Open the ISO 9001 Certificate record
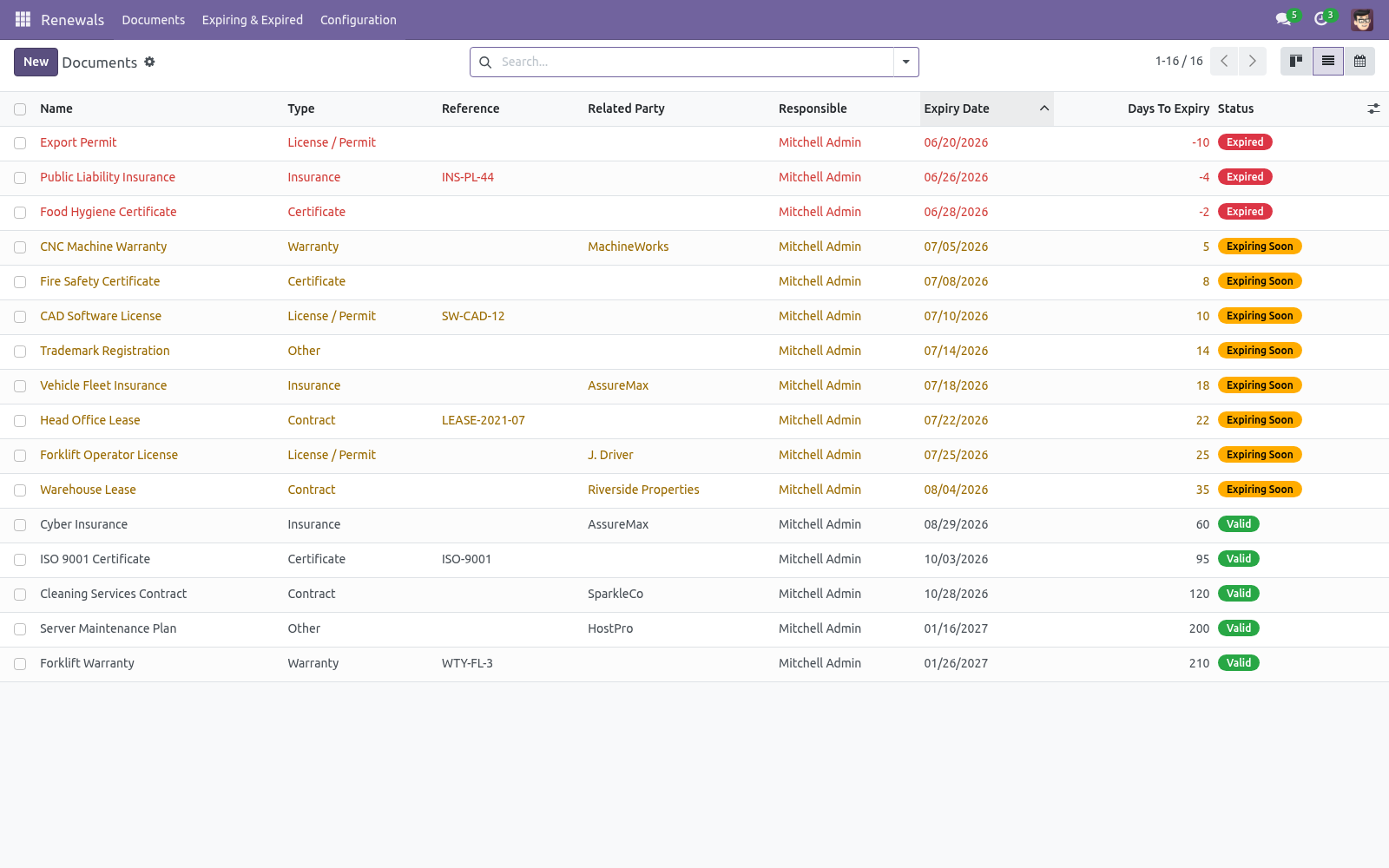Image resolution: width=1389 pixels, height=868 pixels. click(x=95, y=559)
